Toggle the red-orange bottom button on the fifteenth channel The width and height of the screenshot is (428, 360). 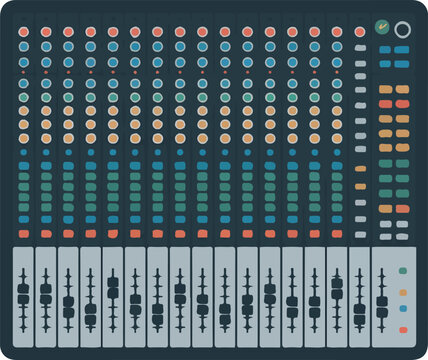[337, 234]
